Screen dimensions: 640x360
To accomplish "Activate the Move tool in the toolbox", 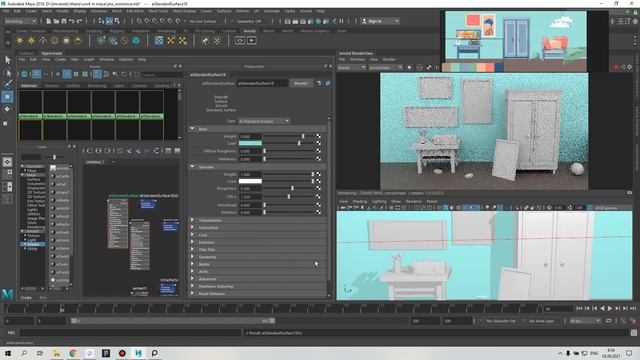I will coord(7,97).
